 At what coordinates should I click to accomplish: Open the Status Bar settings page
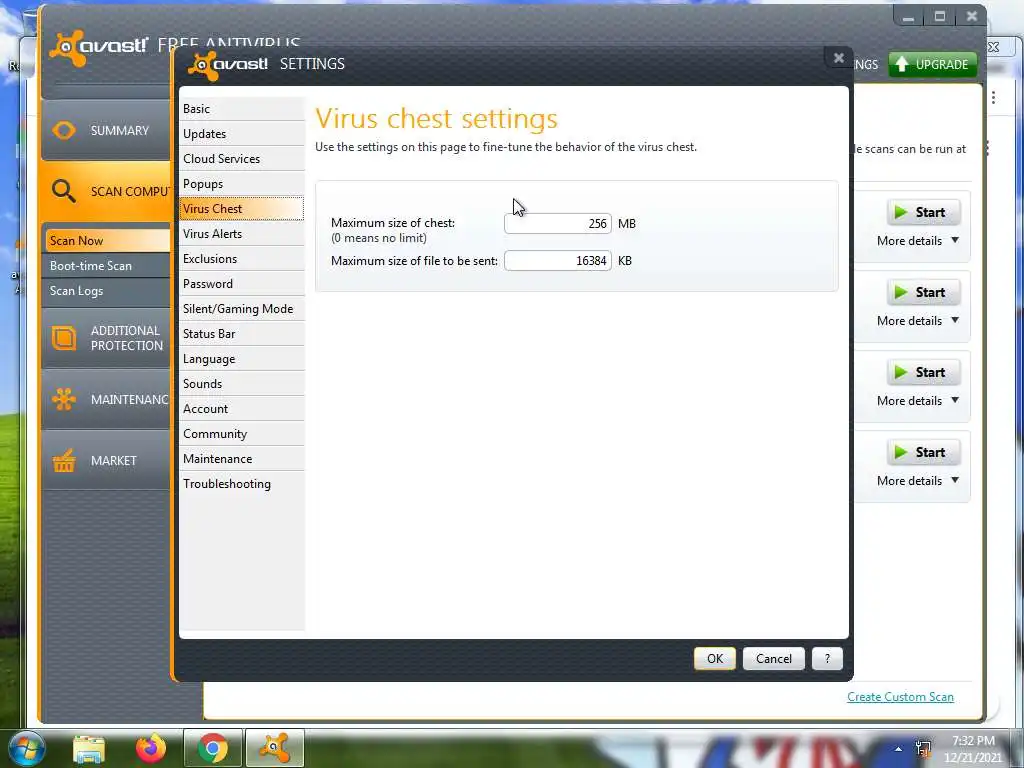242,334
